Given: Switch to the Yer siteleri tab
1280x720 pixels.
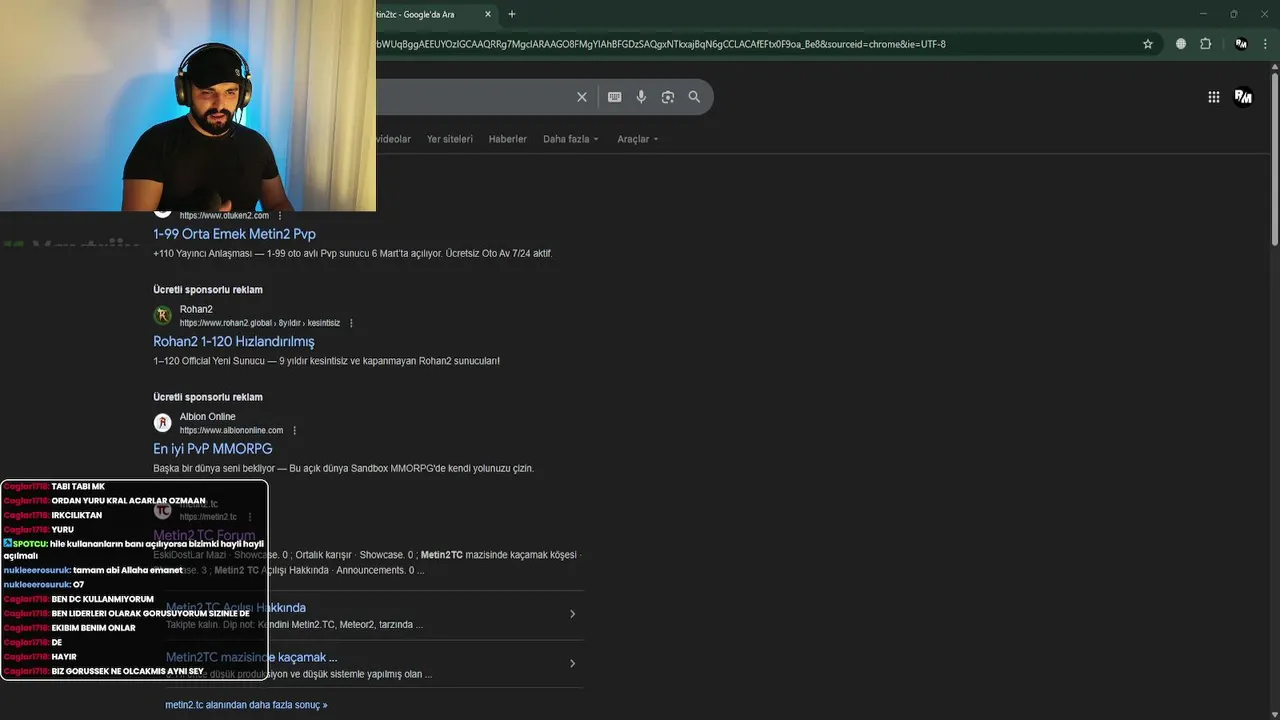Looking at the screenshot, I should click(x=450, y=139).
